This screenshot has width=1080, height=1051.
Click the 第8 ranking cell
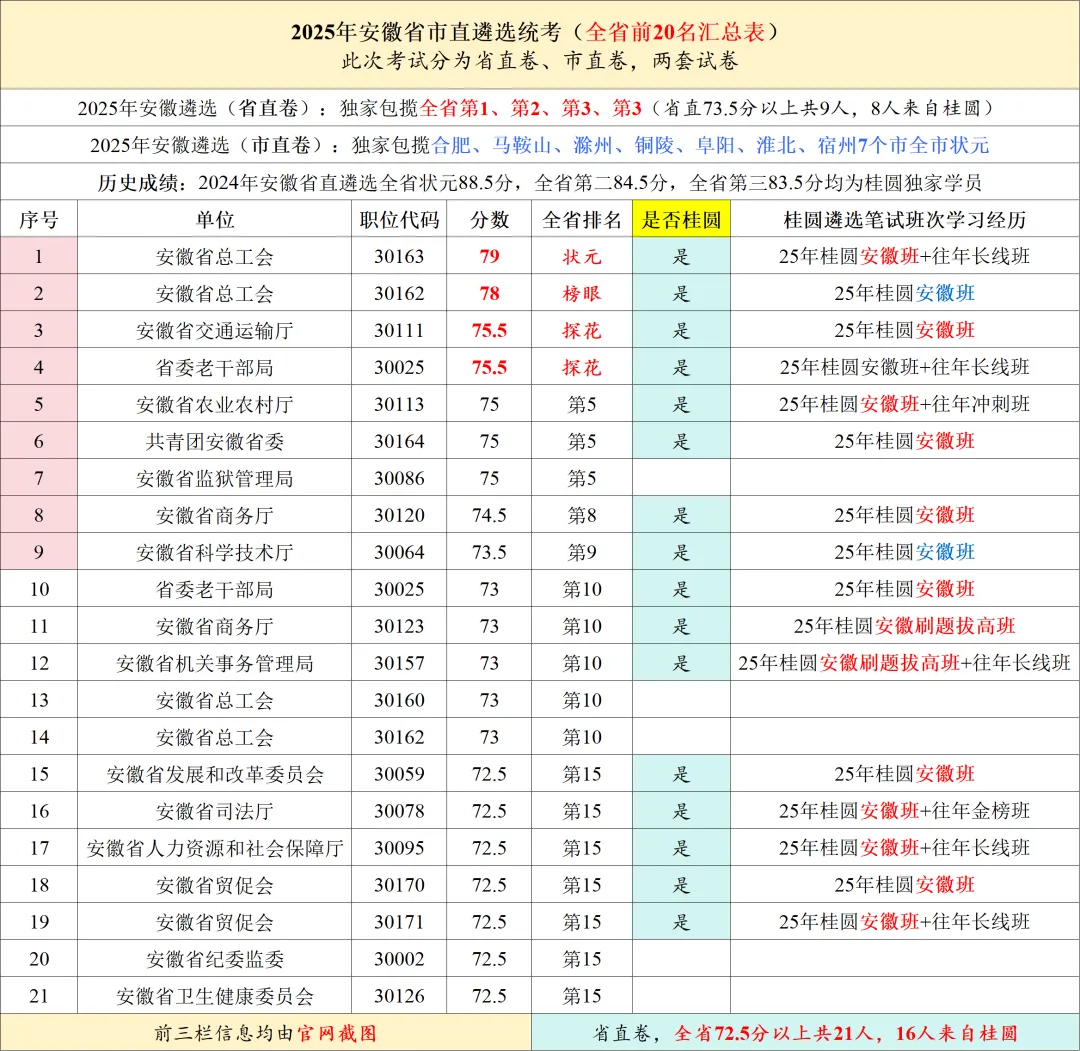pyautogui.click(x=582, y=515)
